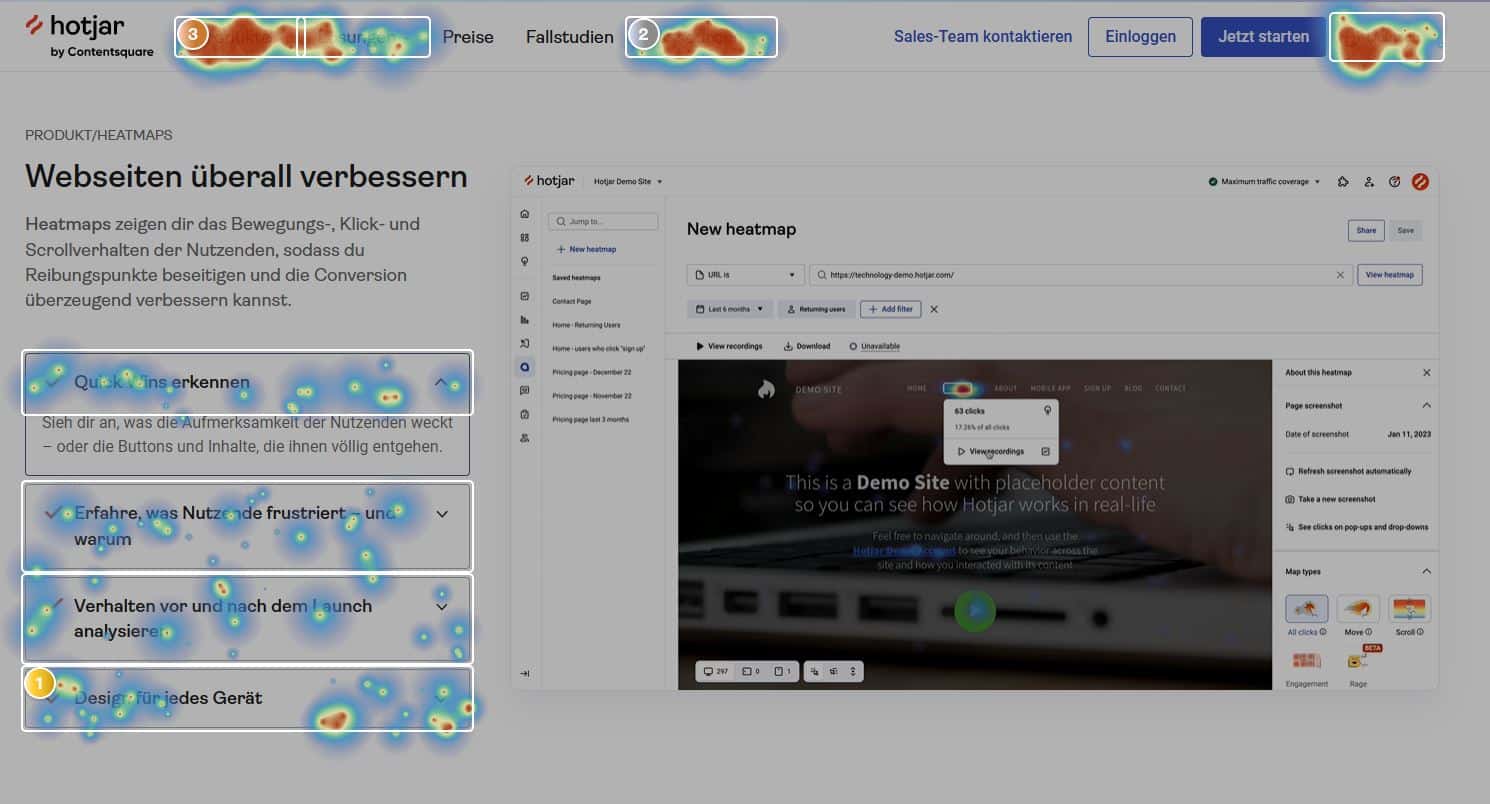The height and width of the screenshot is (804, 1490).
Task: Click the Hotjar by Contentsquare logo
Action: tap(89, 36)
